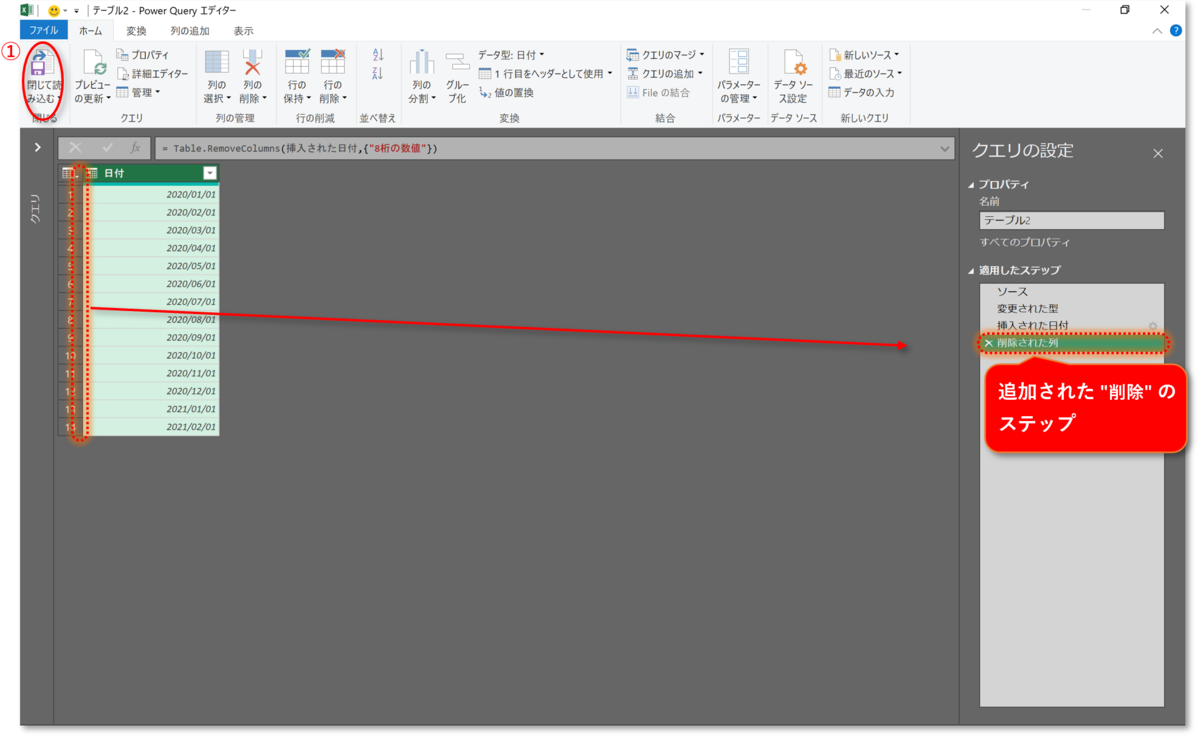This screenshot has height=737, width=1200.
Task: Expand the 1 行目をヘッダーとして使用 dropdown arrow
Action: (x=610, y=74)
